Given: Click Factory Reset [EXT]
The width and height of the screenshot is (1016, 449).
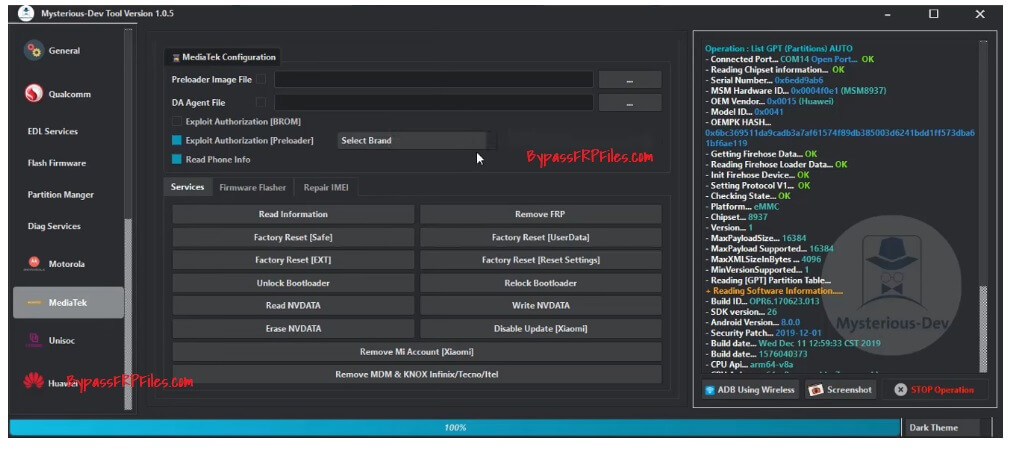Looking at the screenshot, I should 293,260.
